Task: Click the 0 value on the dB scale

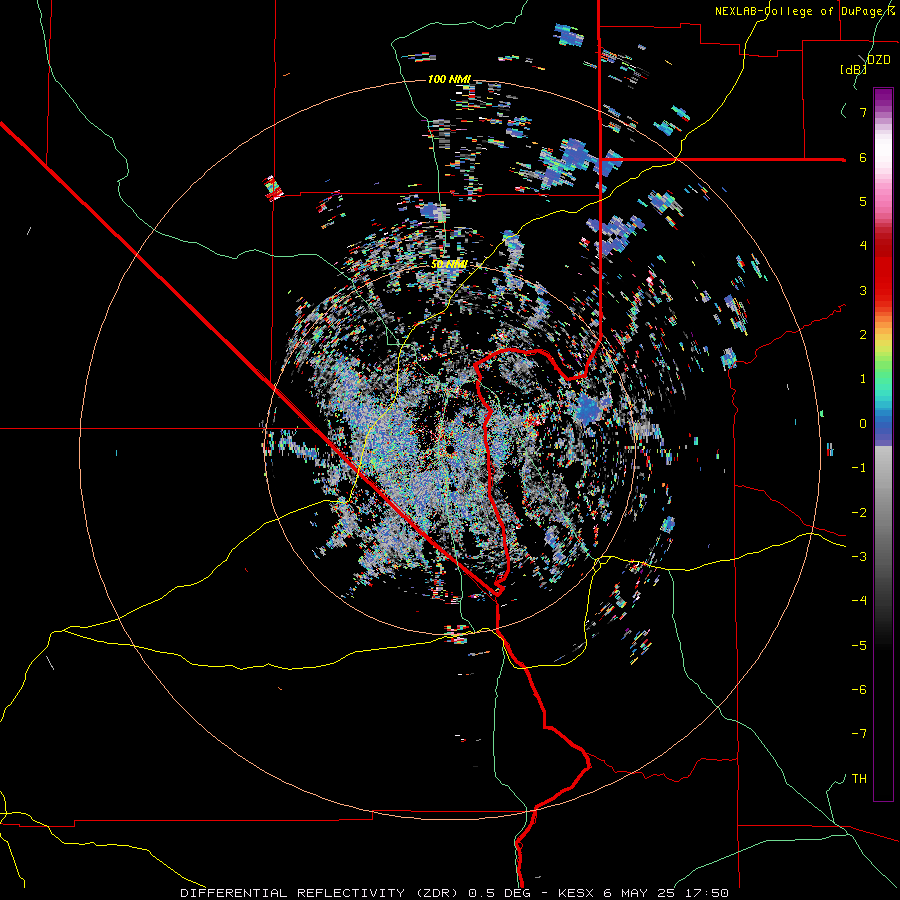Action: (863, 424)
